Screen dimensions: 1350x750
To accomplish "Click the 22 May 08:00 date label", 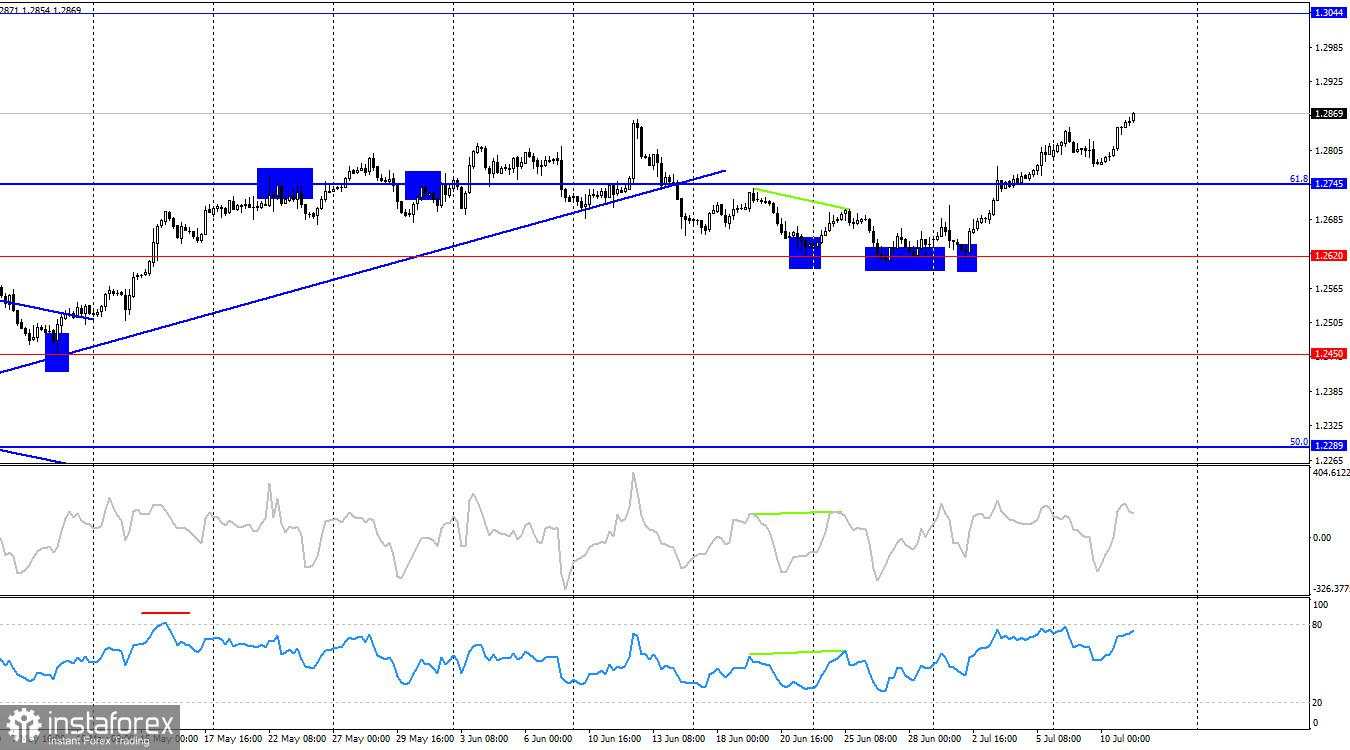I will click(x=297, y=739).
